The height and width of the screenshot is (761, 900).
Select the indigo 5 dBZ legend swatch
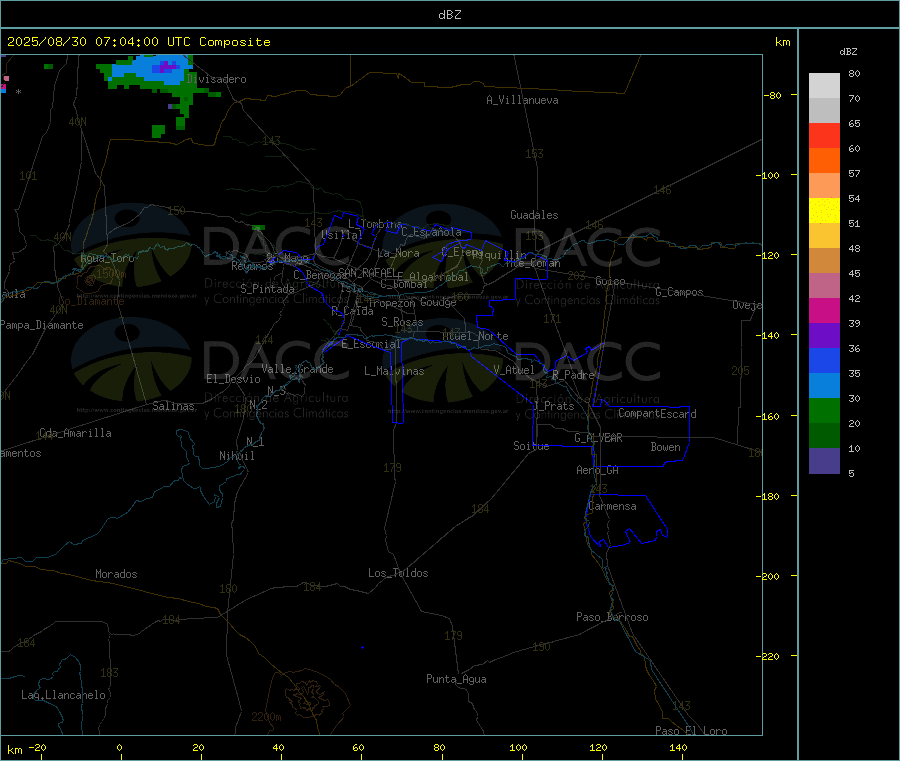point(824,461)
